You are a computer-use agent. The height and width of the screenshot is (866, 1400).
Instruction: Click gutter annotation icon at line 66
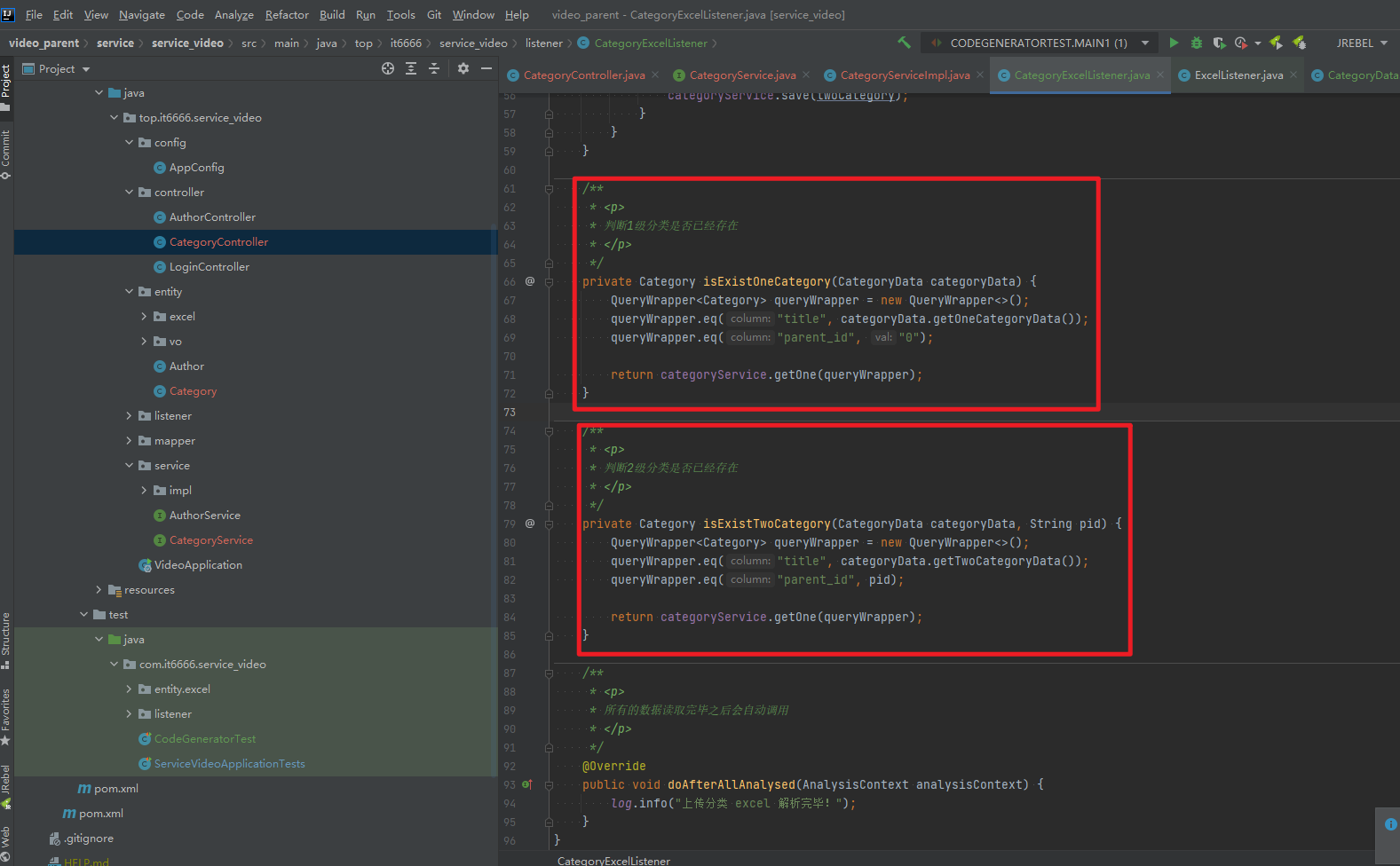click(530, 281)
